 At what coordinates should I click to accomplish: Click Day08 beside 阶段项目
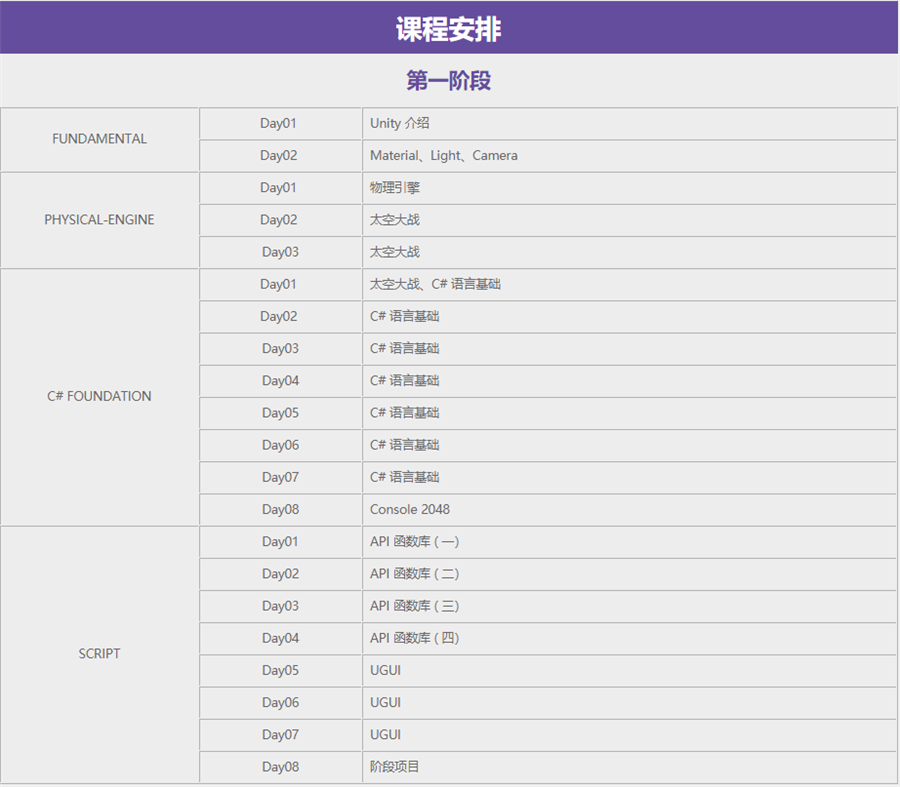[280, 767]
